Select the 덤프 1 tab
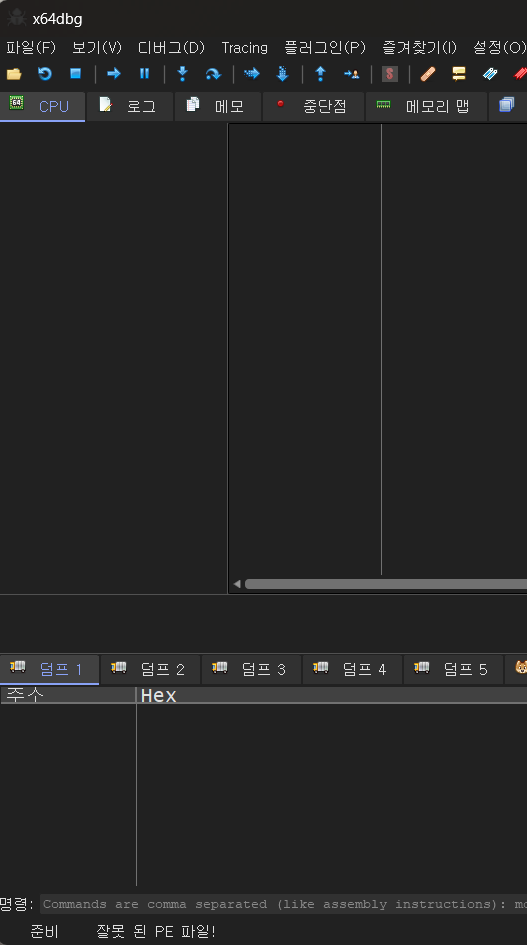Image resolution: width=527 pixels, height=945 pixels. pos(49,669)
